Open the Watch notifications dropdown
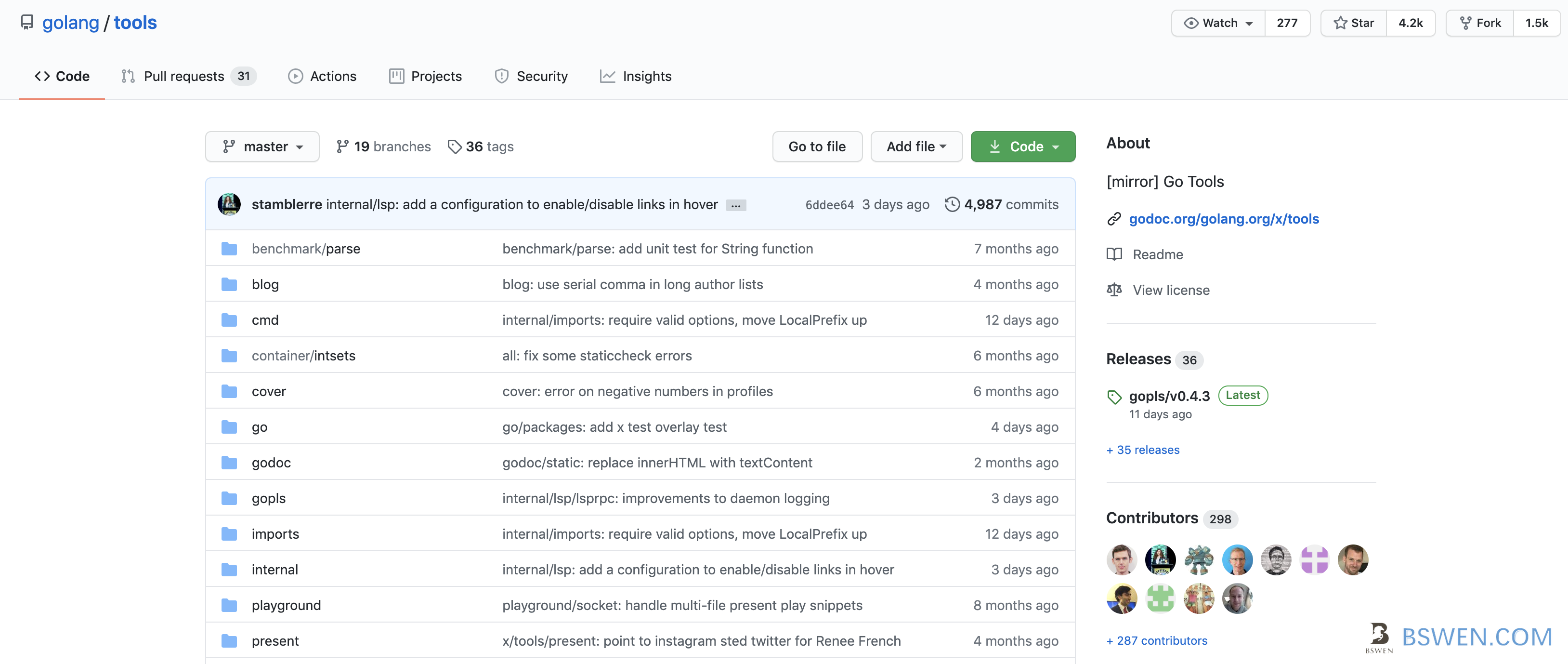1568x664 pixels. click(1218, 23)
